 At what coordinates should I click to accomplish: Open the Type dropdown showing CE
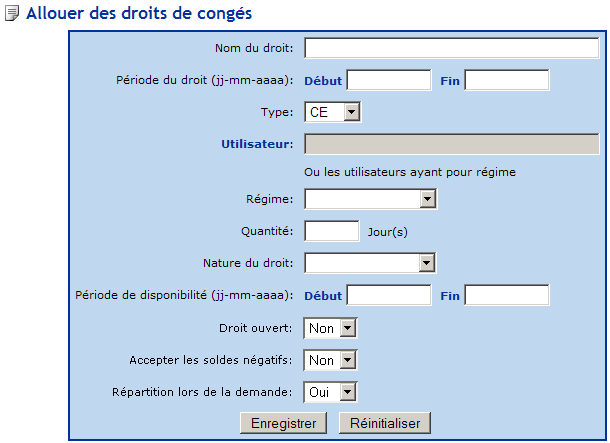[x=332, y=112]
